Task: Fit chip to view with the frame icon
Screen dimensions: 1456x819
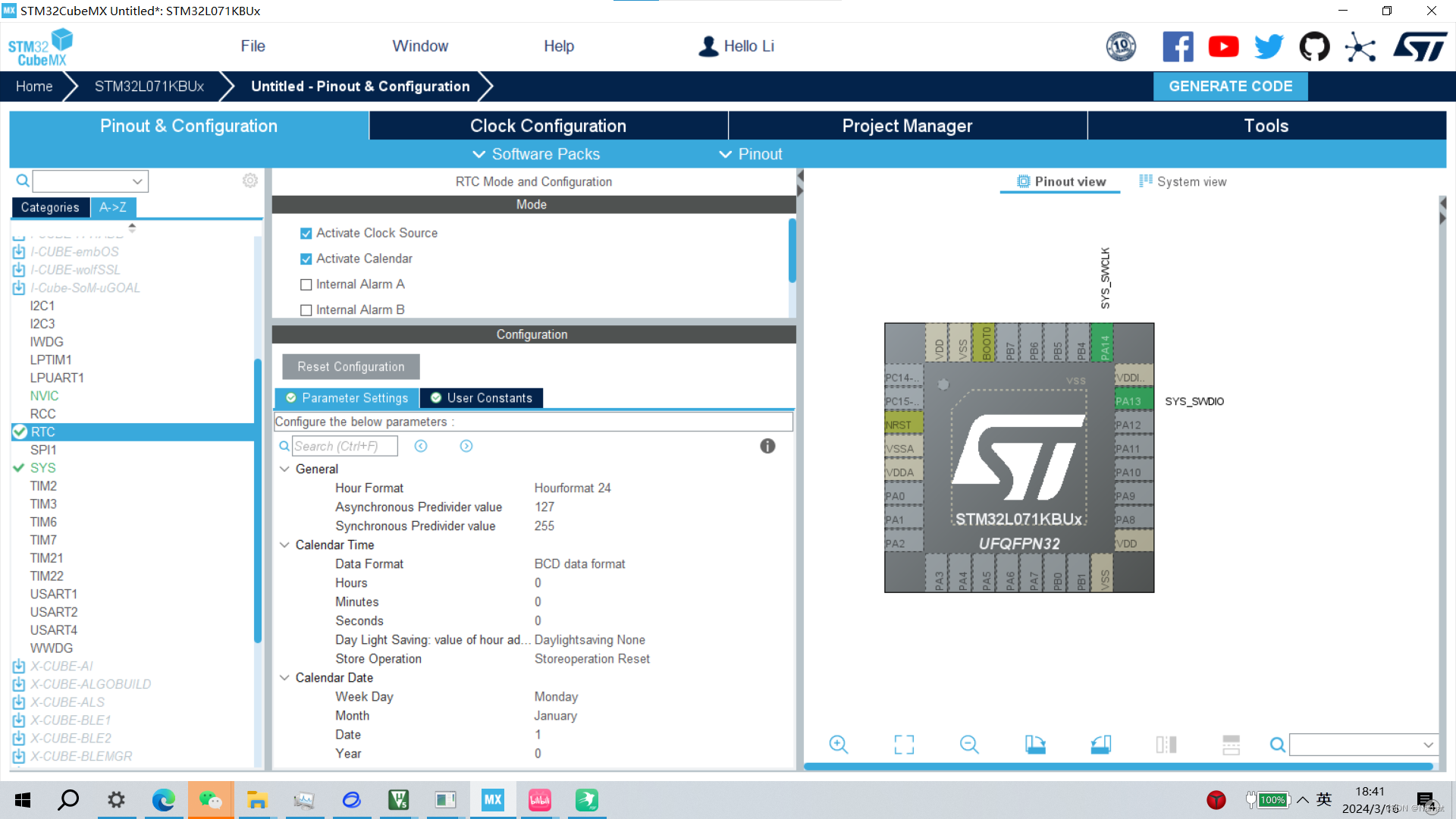Action: coord(904,745)
